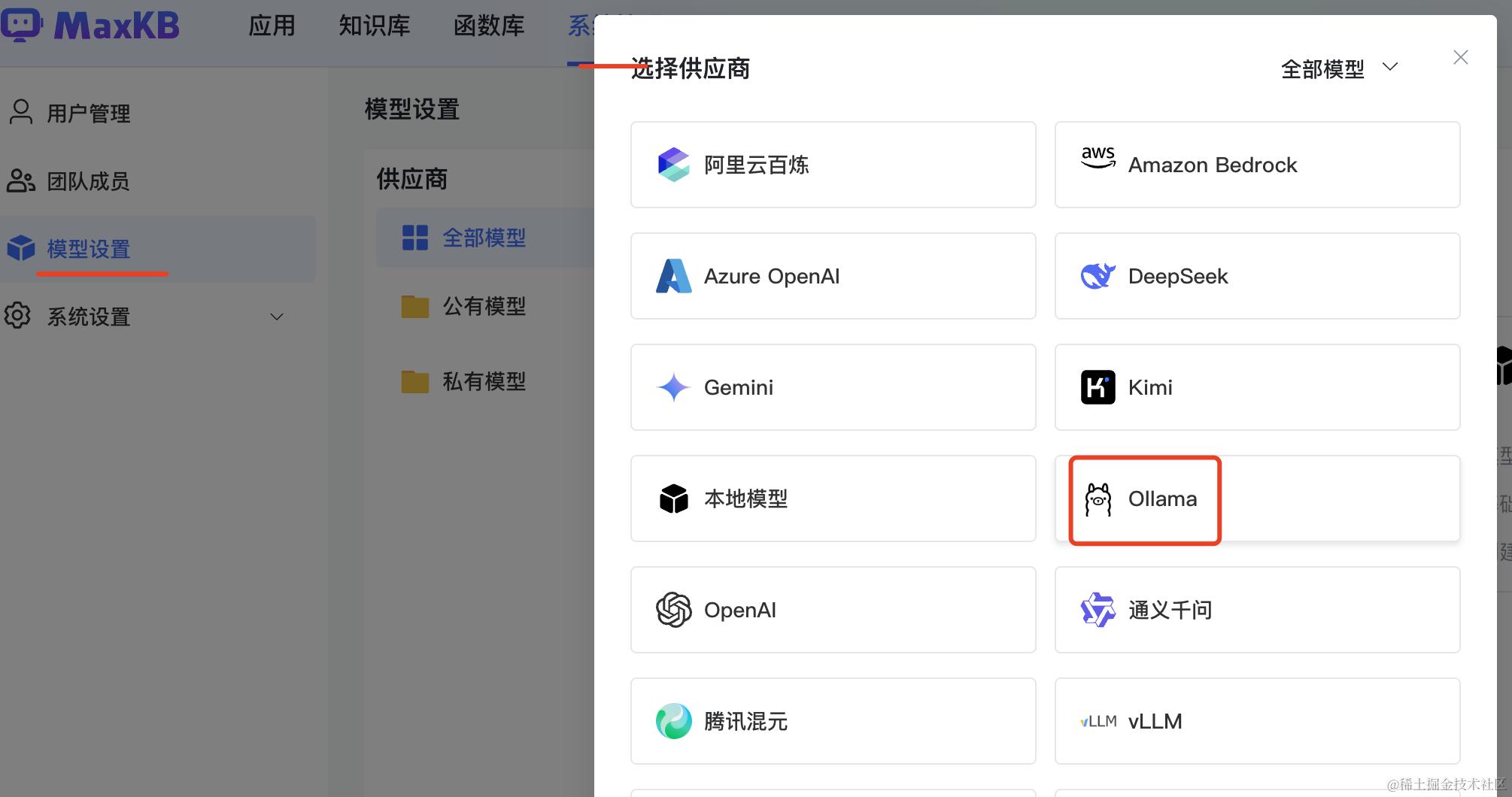Click the AWS logo icon
Screen dimensions: 1512x797
tap(1098, 158)
